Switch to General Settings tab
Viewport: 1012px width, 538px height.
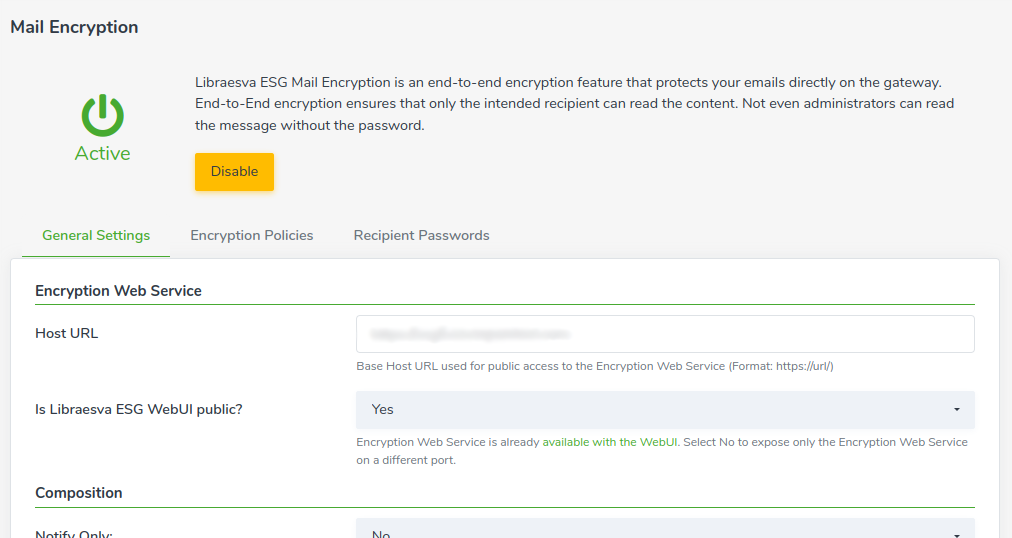pyautogui.click(x=96, y=235)
